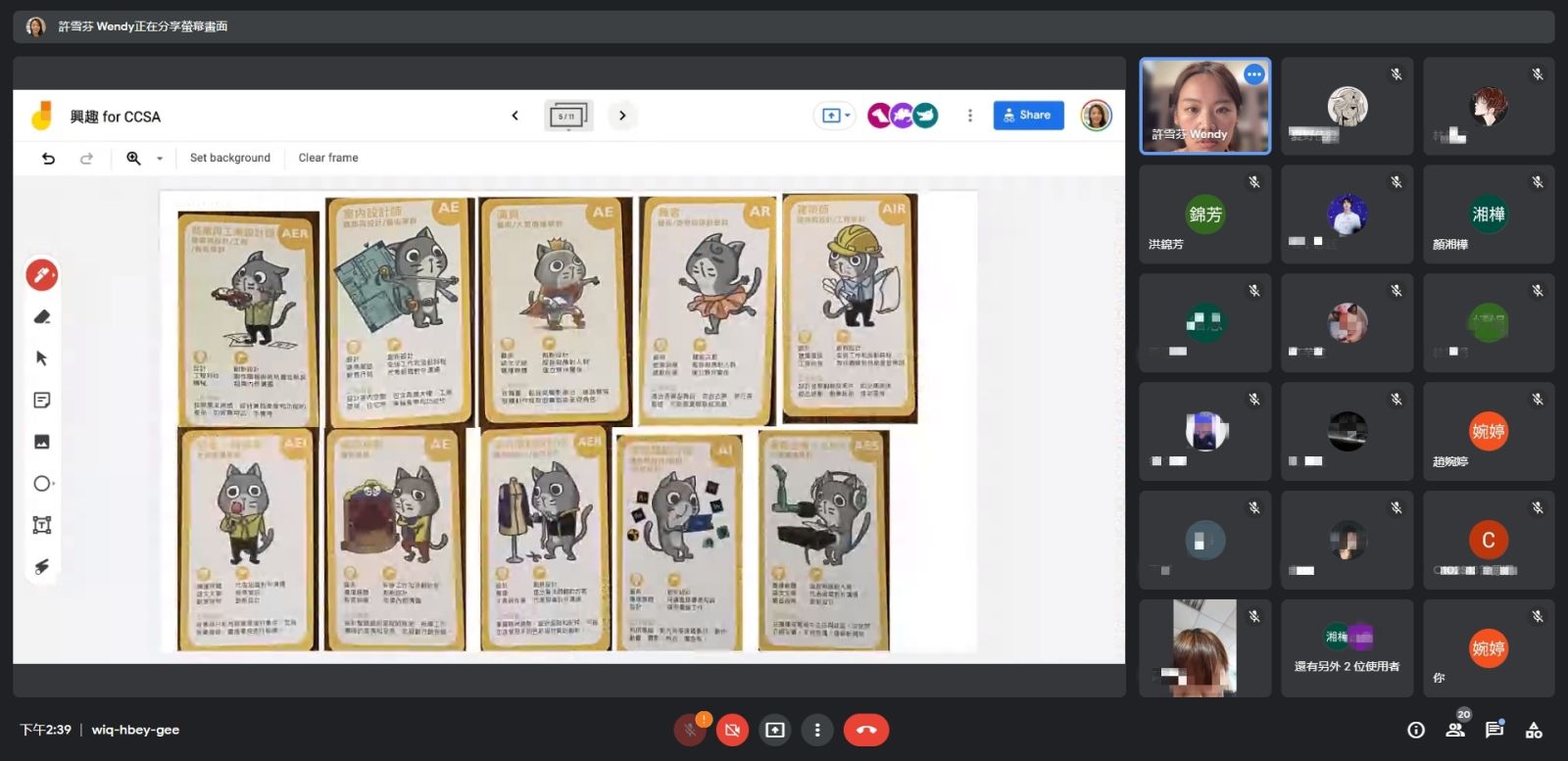The image size is (1568, 761).
Task: Click Set background
Action: coord(230,158)
